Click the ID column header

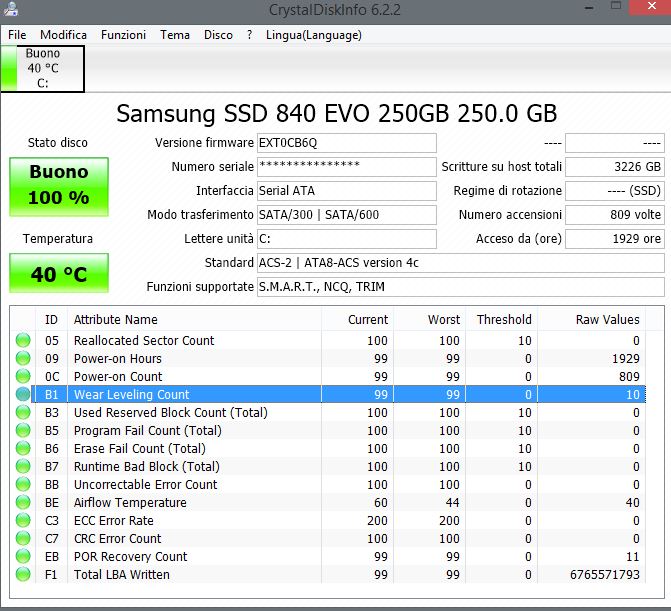(x=51, y=320)
